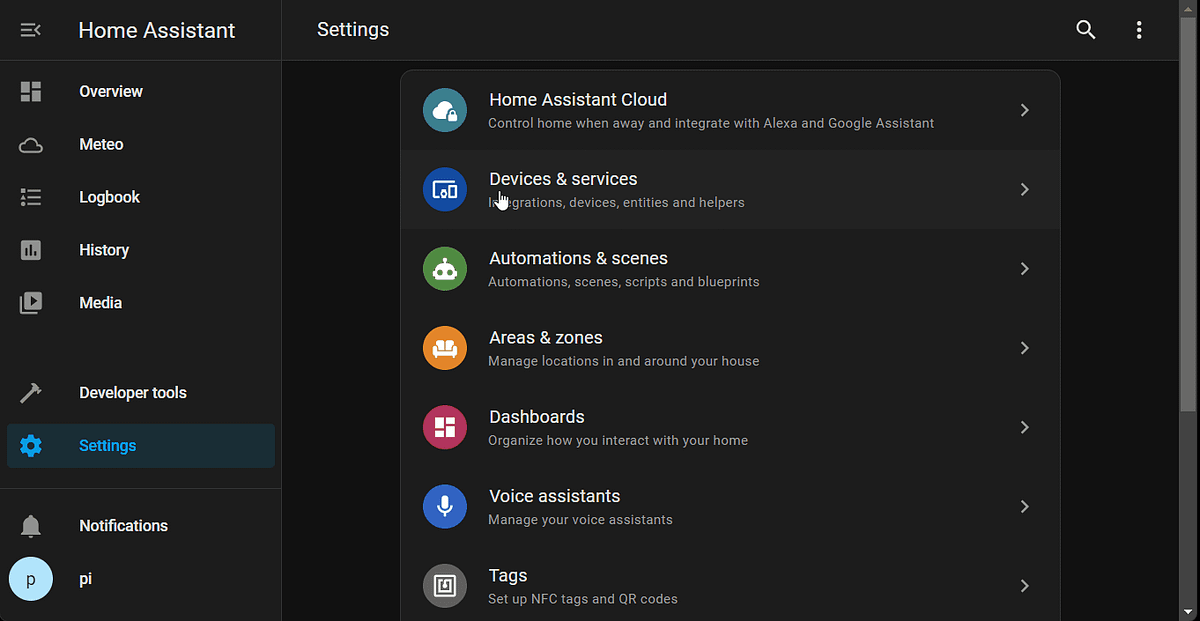Select the Areas & zones couch icon
The image size is (1200, 621).
click(x=445, y=348)
